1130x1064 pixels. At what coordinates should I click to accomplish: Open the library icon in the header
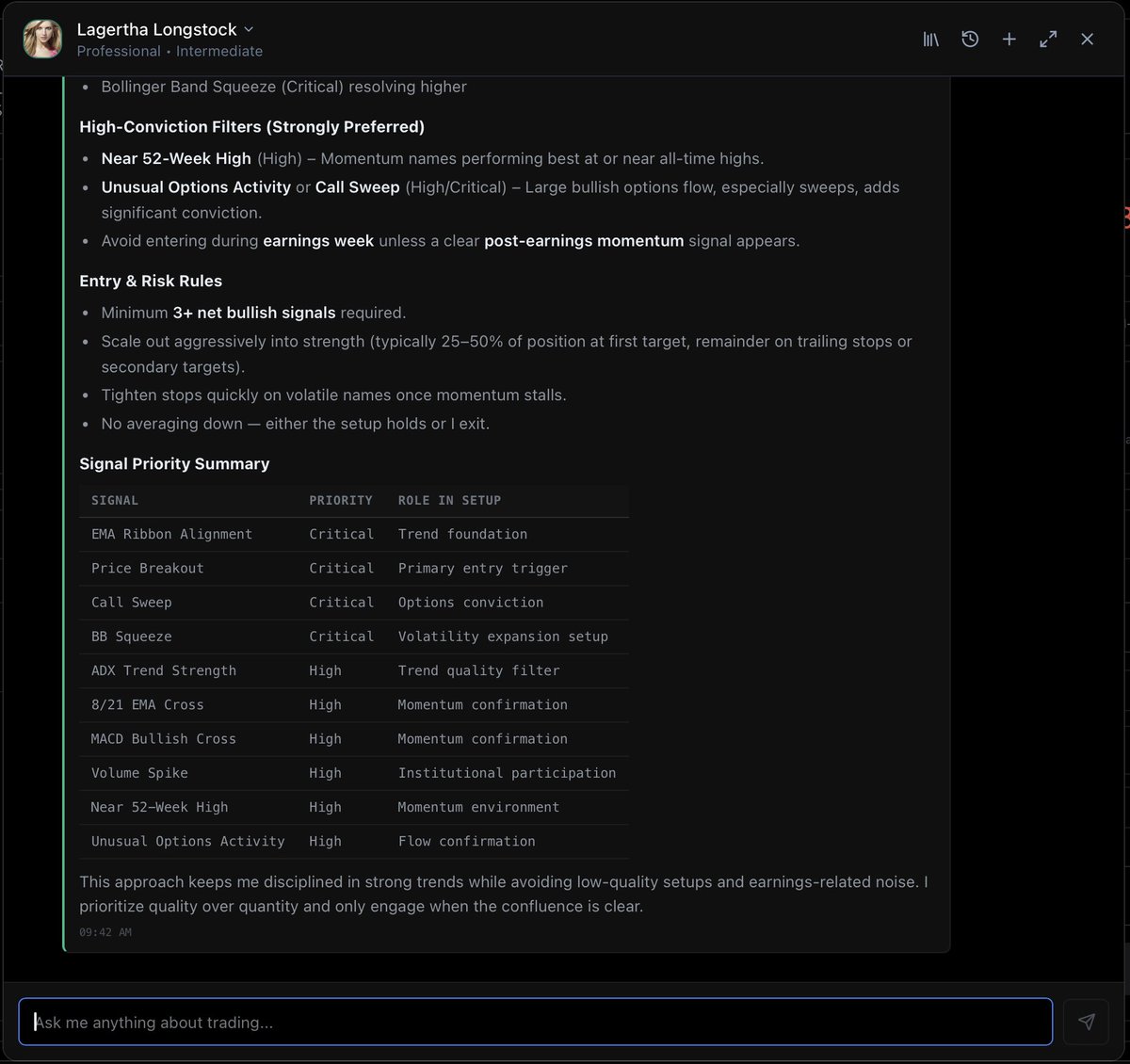click(x=930, y=40)
